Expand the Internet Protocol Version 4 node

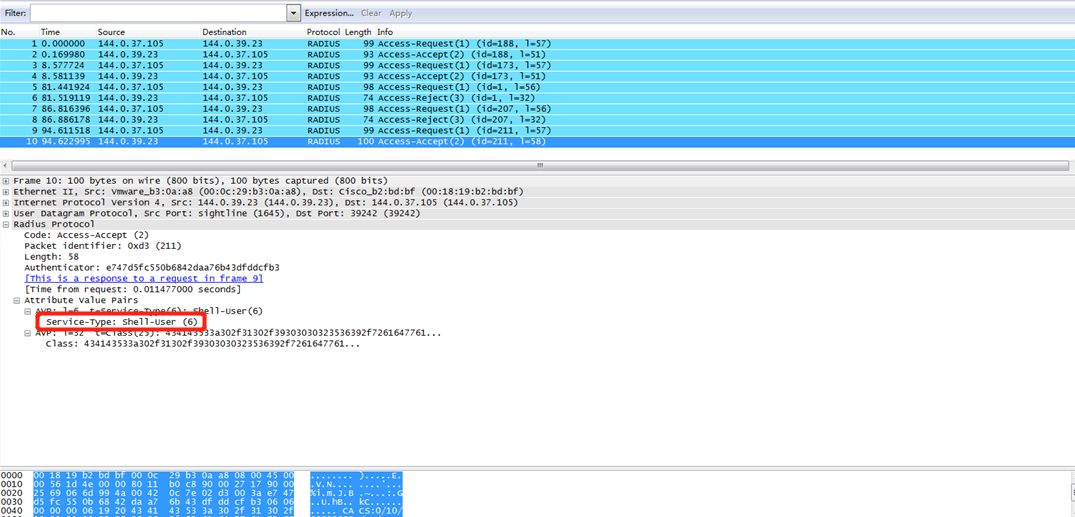(6, 202)
